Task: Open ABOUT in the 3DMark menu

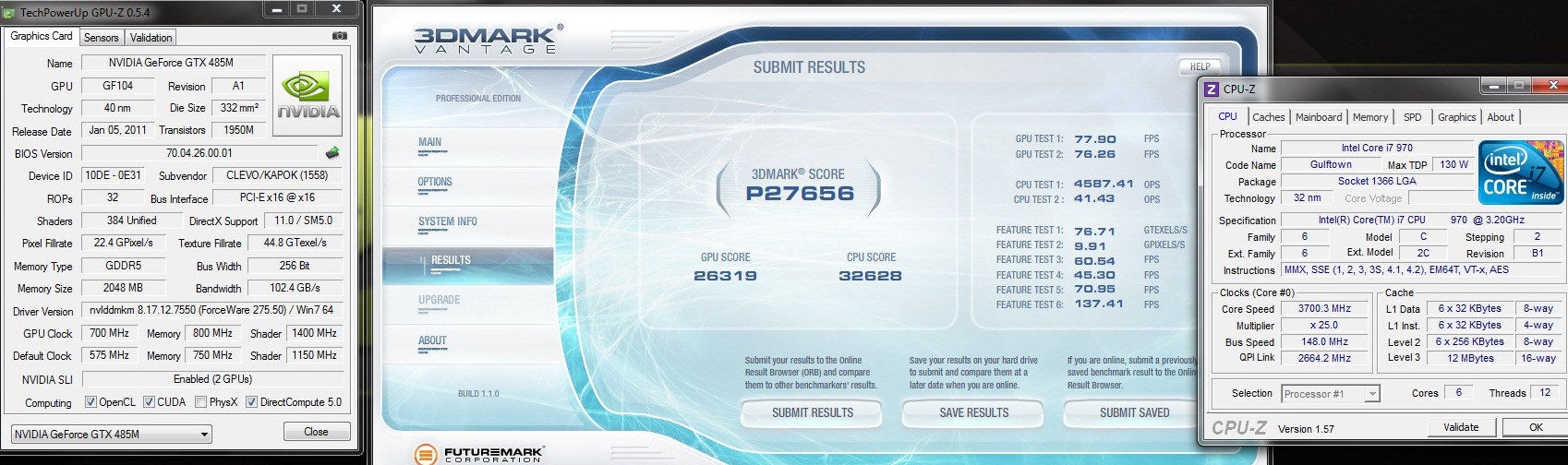Action: pos(432,340)
